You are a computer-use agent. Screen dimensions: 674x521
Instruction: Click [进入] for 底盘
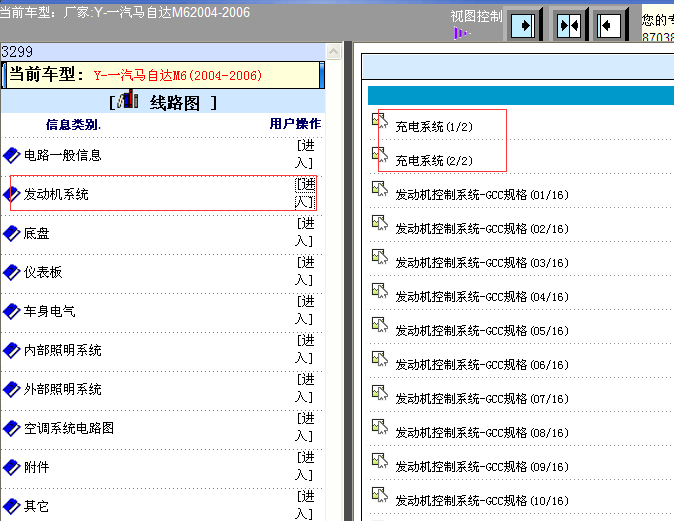coord(305,232)
